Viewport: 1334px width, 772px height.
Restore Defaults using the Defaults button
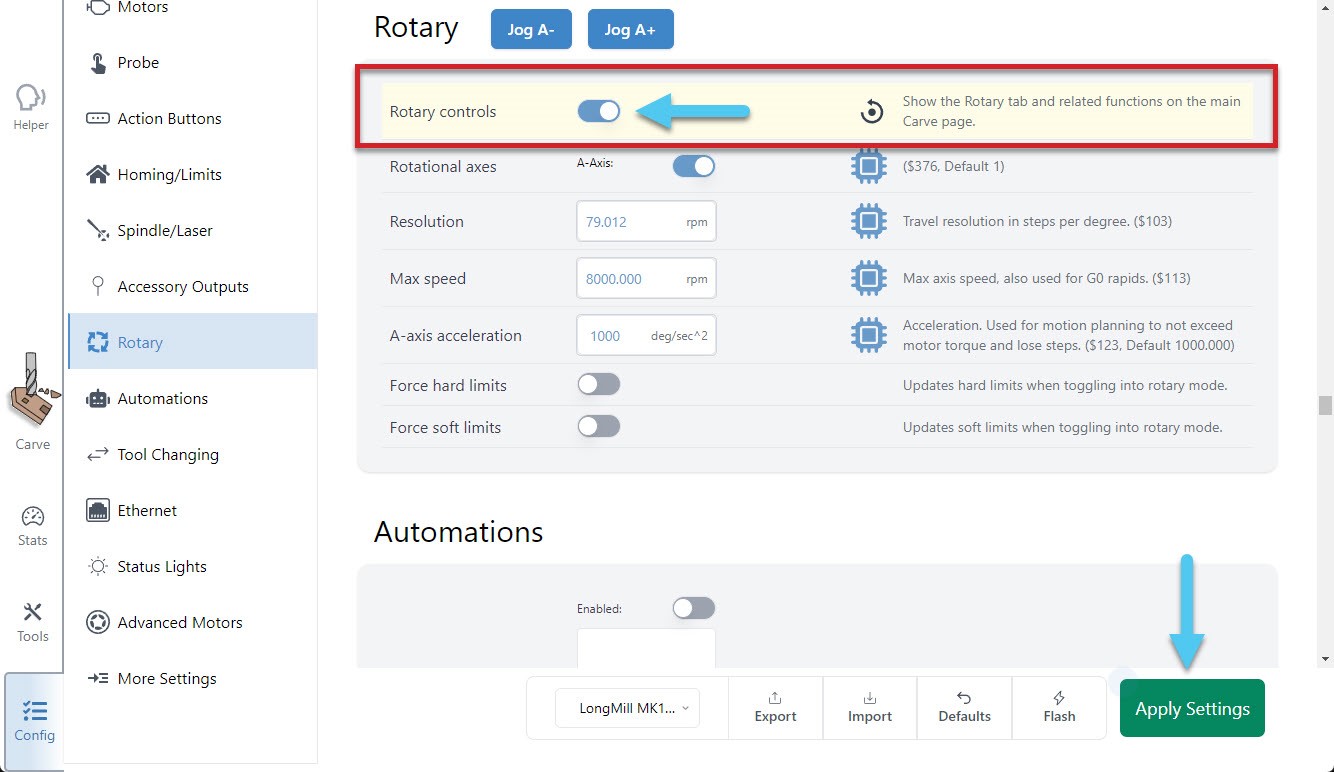click(x=964, y=707)
